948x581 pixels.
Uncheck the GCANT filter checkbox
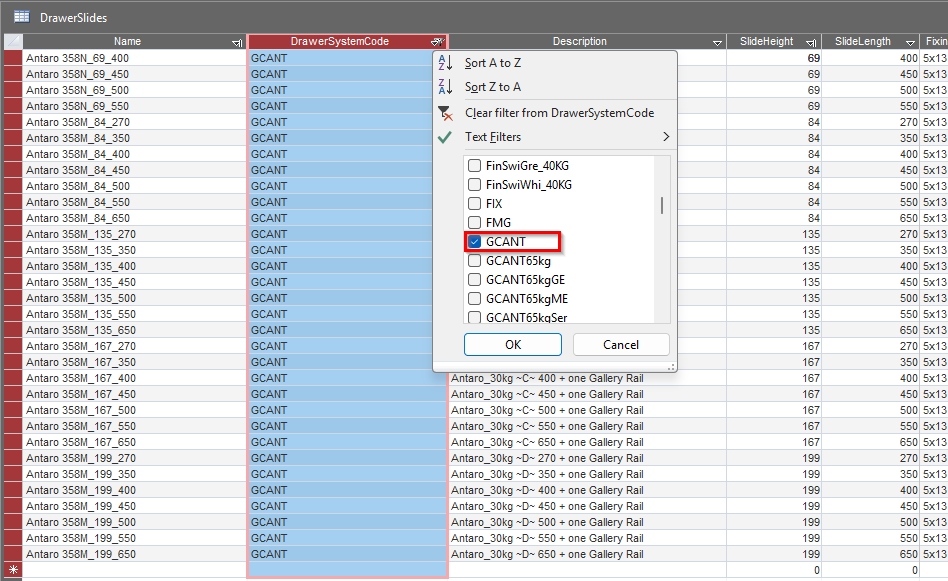pos(475,242)
